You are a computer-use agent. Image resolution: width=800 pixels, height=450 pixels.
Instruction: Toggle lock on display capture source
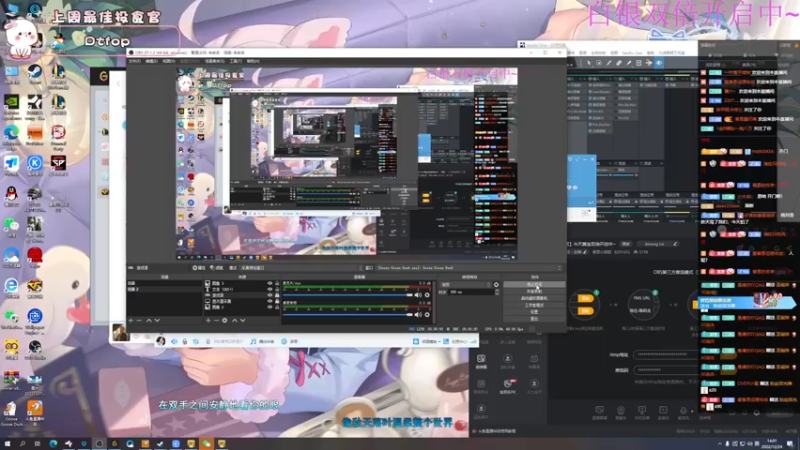click(x=277, y=301)
